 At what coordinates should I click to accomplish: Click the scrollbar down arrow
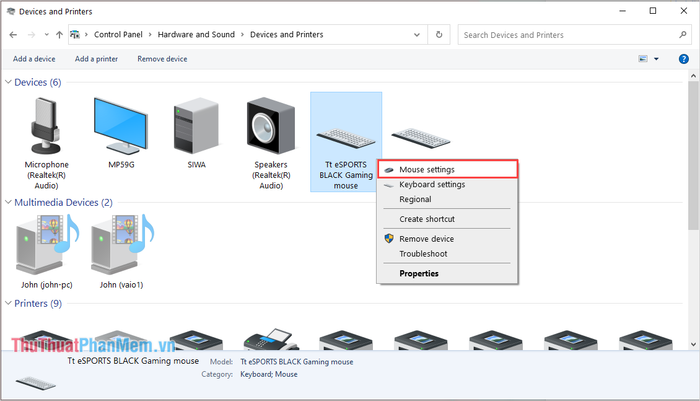(693, 344)
